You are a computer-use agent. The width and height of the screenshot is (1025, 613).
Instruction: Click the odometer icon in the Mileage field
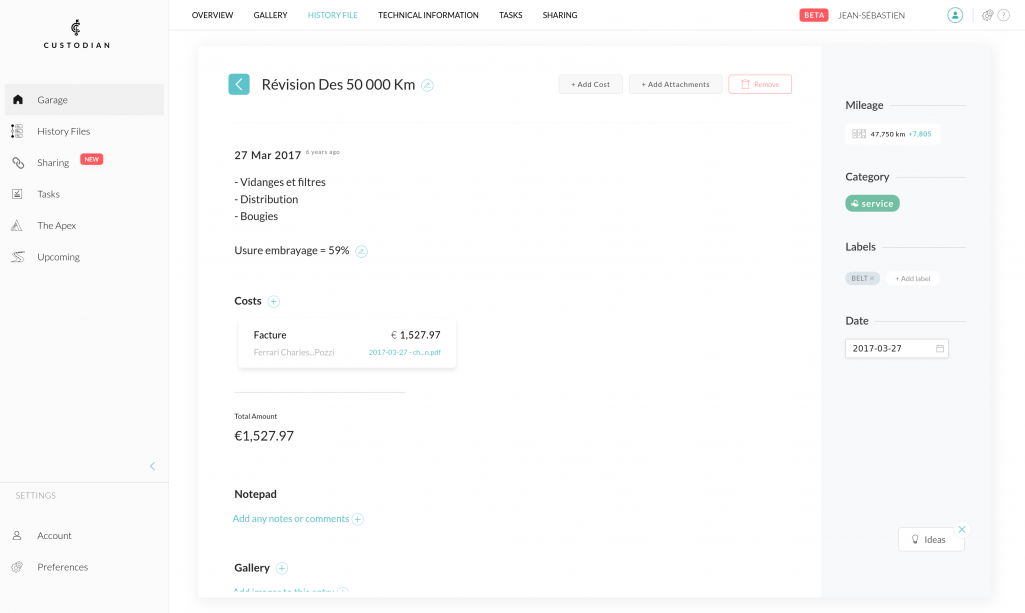point(859,134)
